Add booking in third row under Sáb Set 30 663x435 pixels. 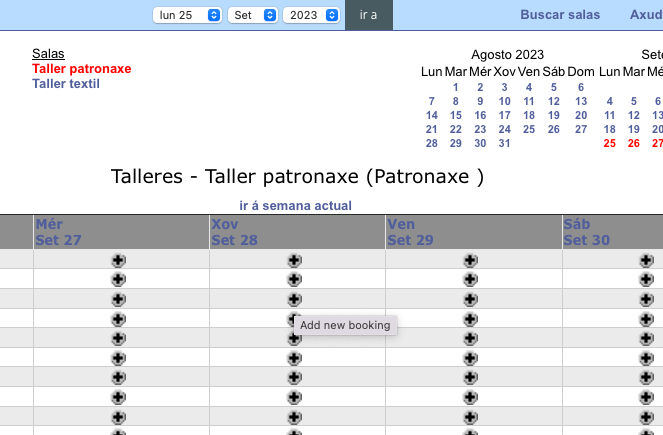646,299
